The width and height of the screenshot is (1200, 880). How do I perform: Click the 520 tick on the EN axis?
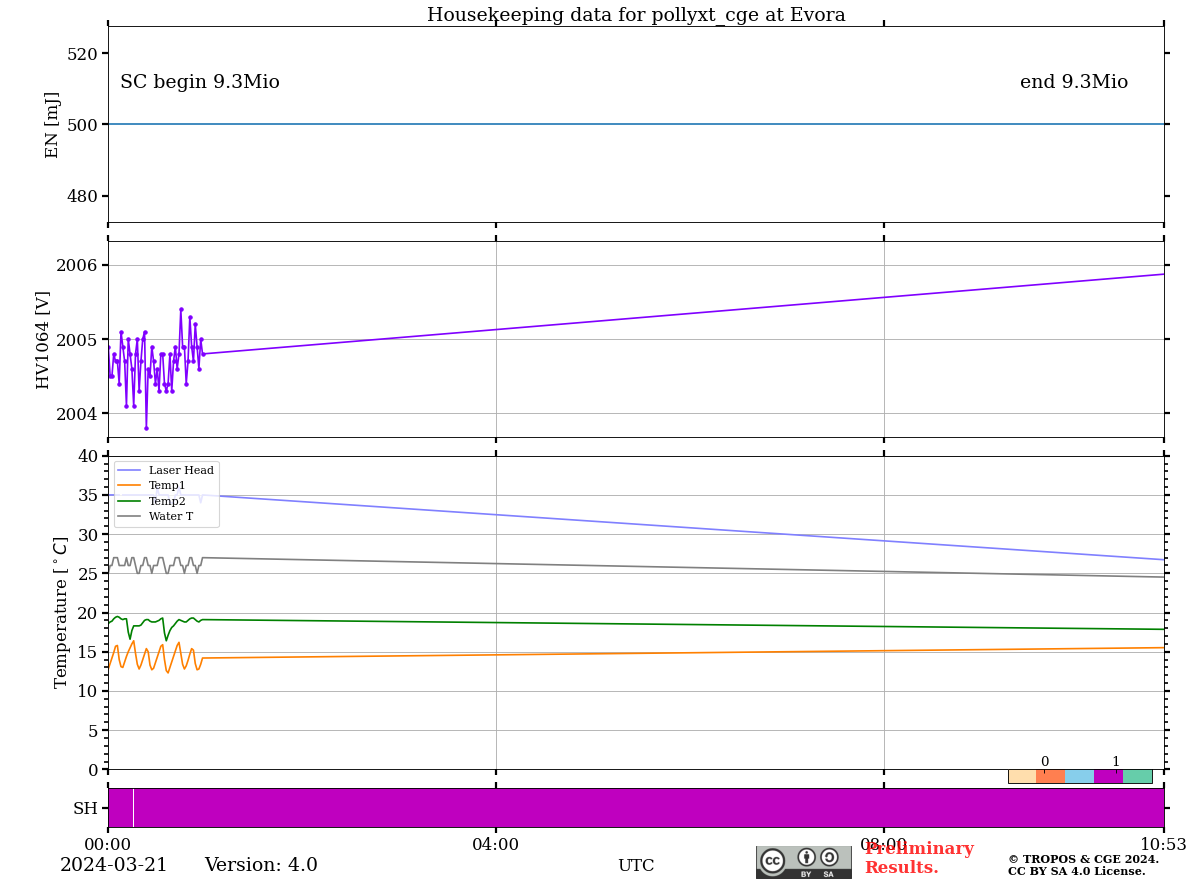82,53
